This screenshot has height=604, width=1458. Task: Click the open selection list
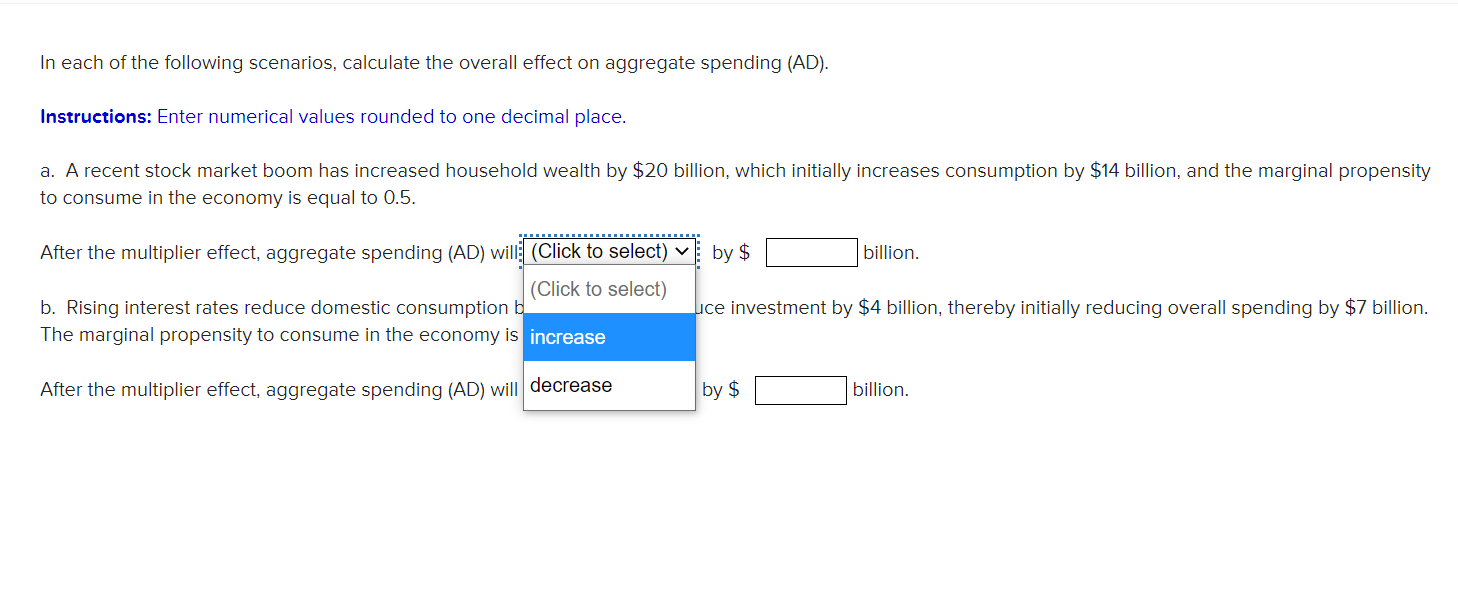[609, 337]
